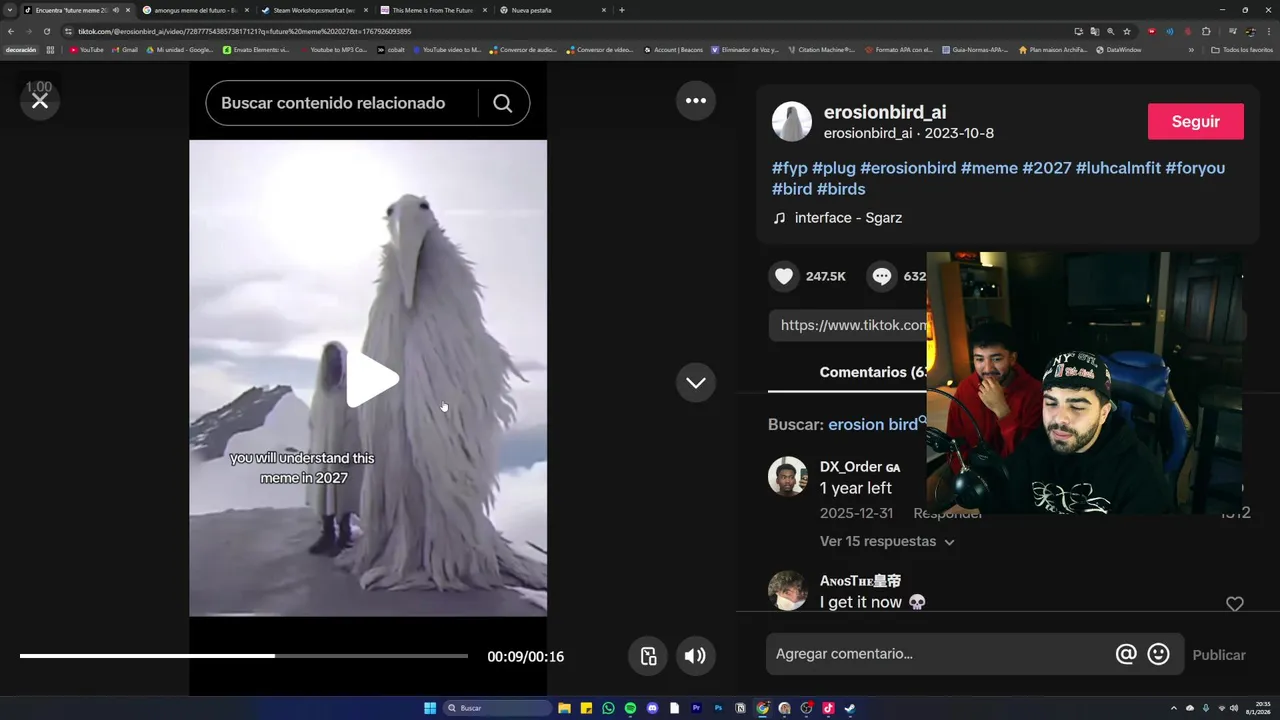Open erosionbird_ai profile avatar
This screenshot has width=1280, height=720.
pyautogui.click(x=792, y=121)
